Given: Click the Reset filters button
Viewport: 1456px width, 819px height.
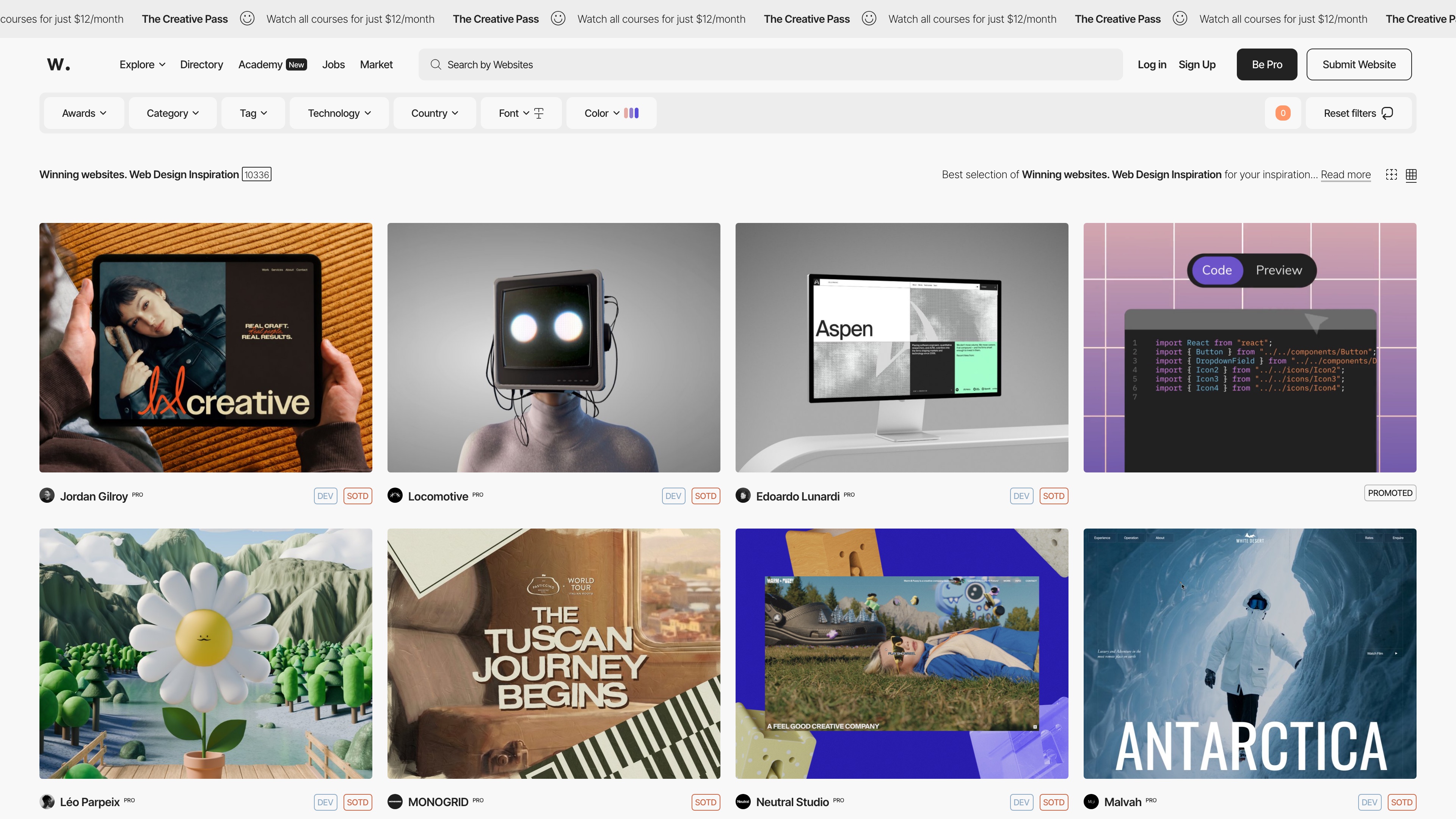Looking at the screenshot, I should (x=1359, y=113).
